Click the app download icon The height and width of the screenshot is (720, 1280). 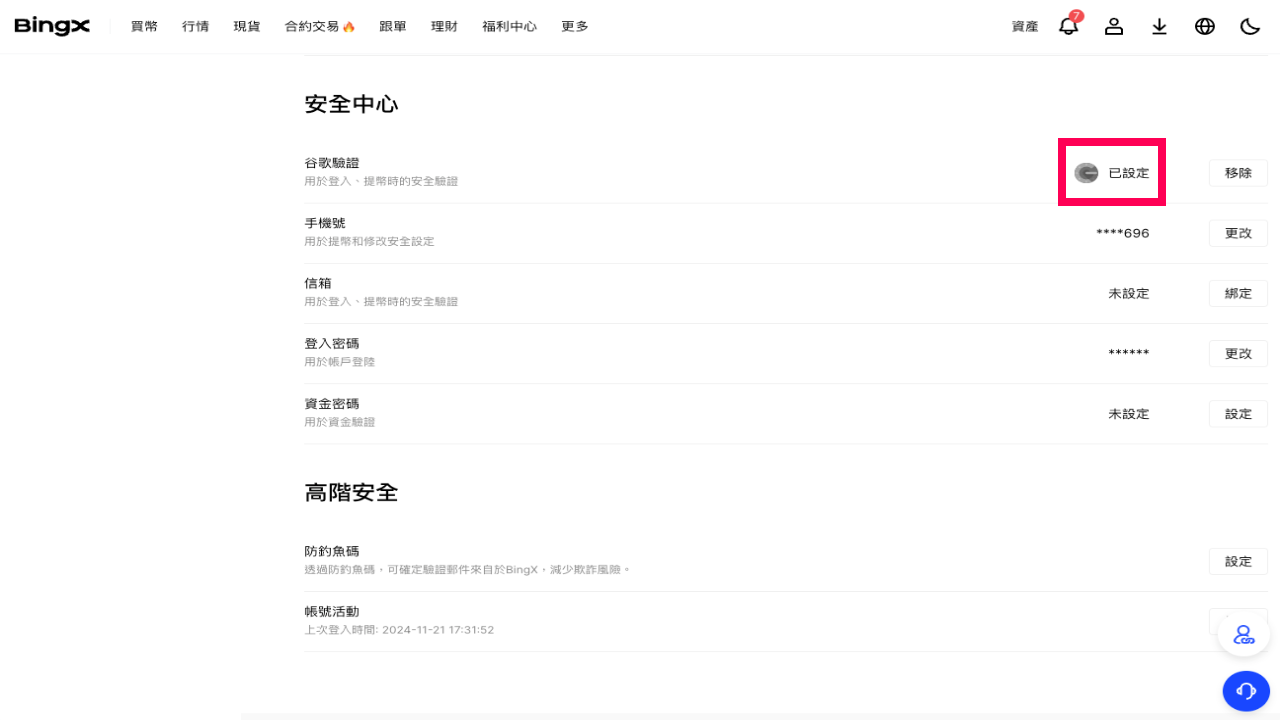[x=1159, y=26]
